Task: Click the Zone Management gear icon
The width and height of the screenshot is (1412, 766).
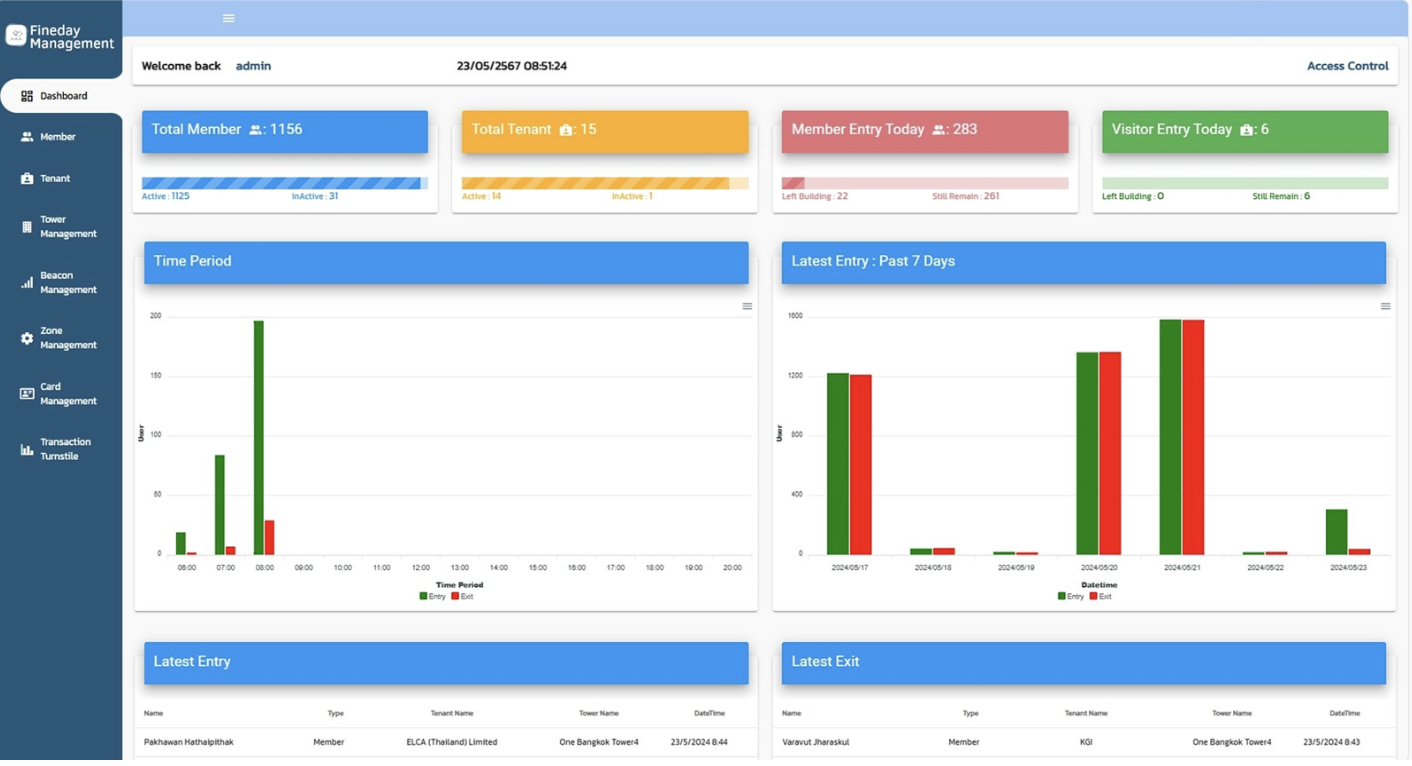Action: pos(27,338)
